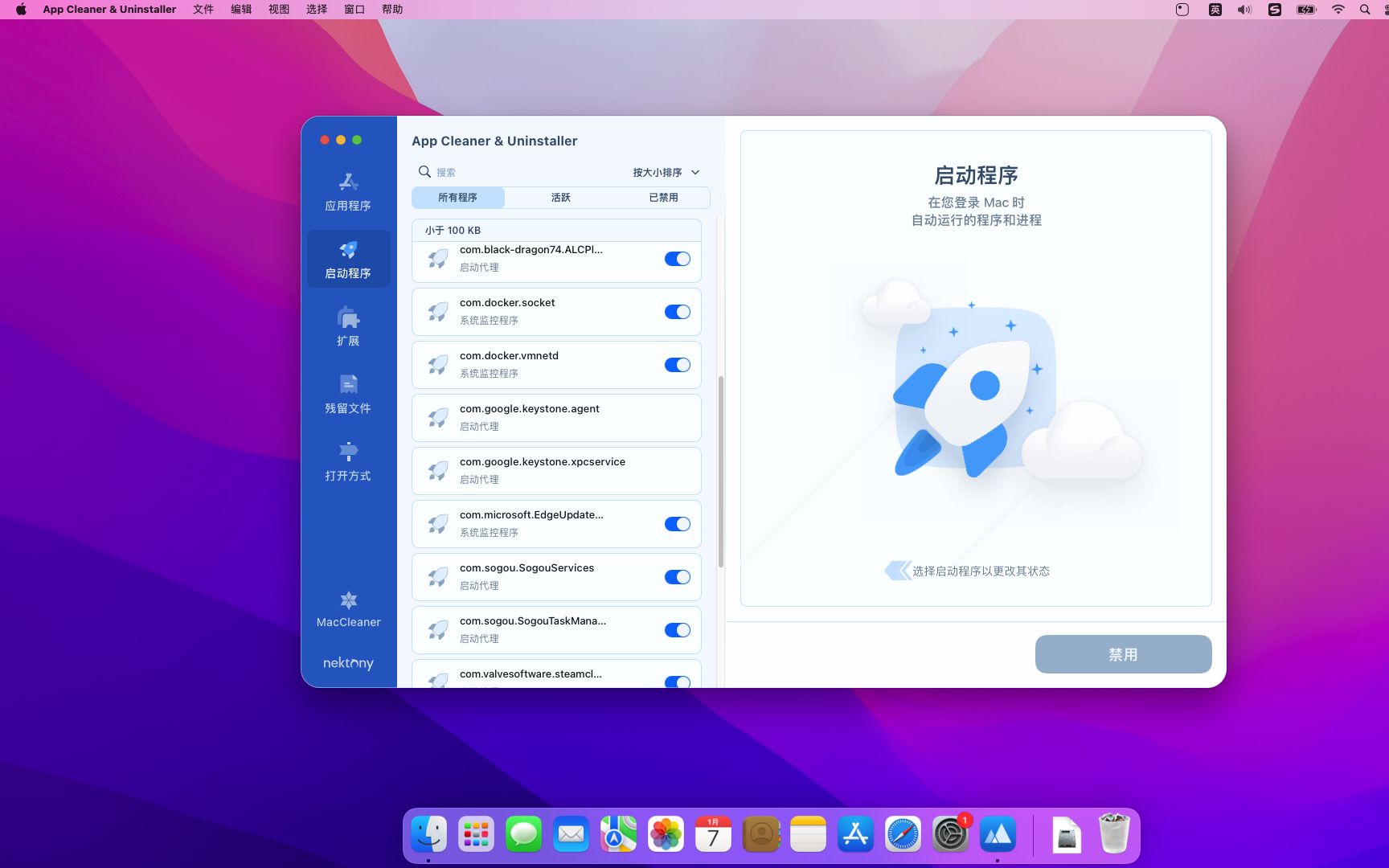Open the 选择 menu in menu bar
Screen dimensions: 1389x868
(315, 9)
